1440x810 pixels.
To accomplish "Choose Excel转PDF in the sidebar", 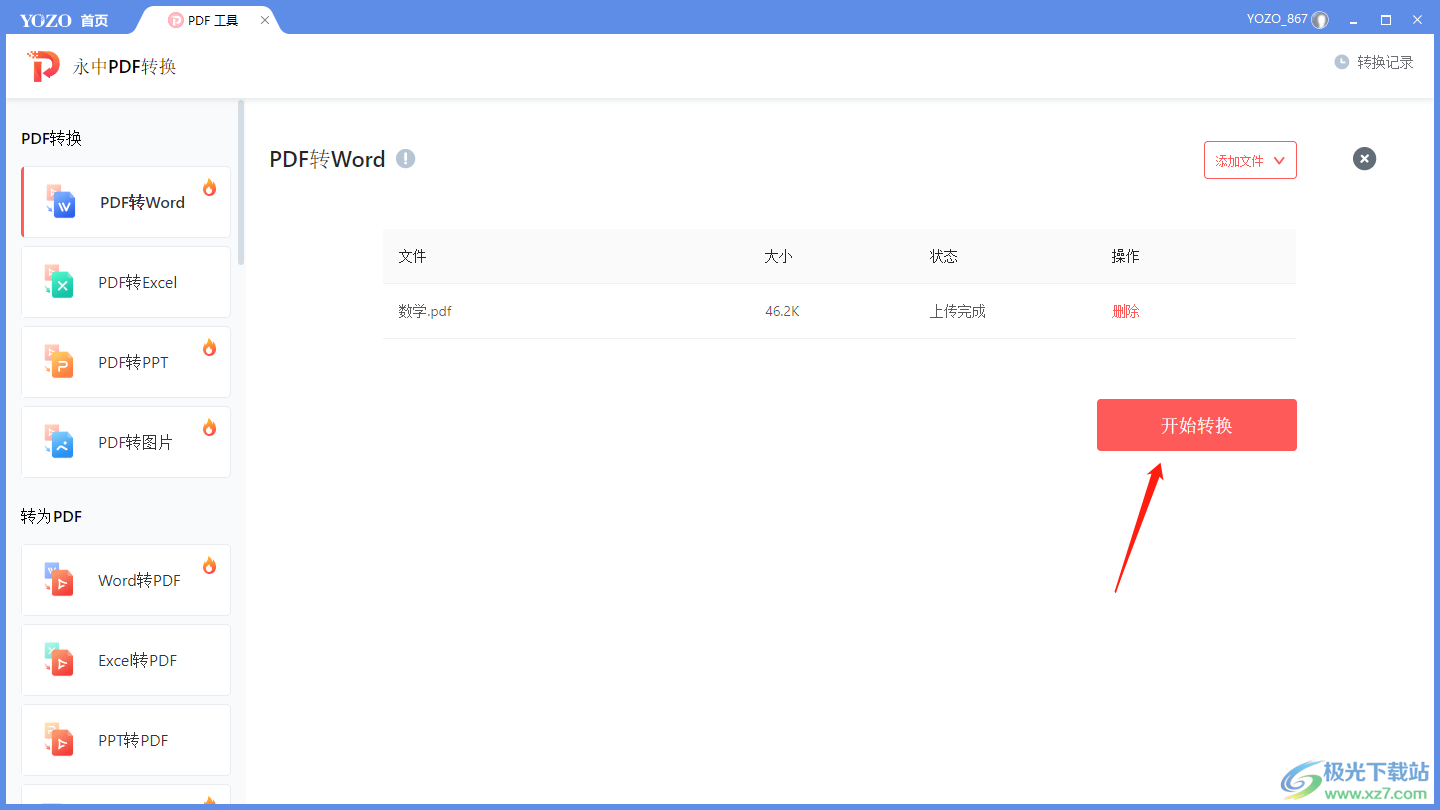I will [126, 660].
